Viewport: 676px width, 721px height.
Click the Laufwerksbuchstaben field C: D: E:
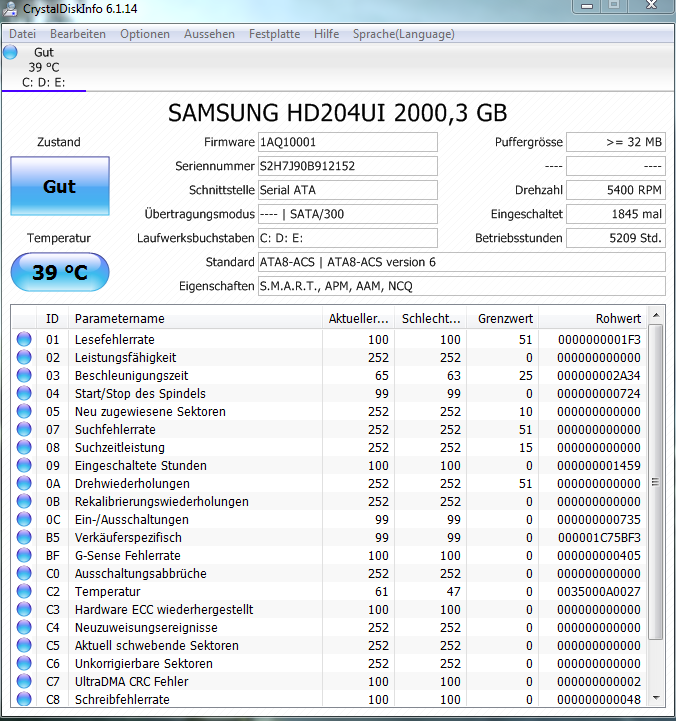[348, 238]
